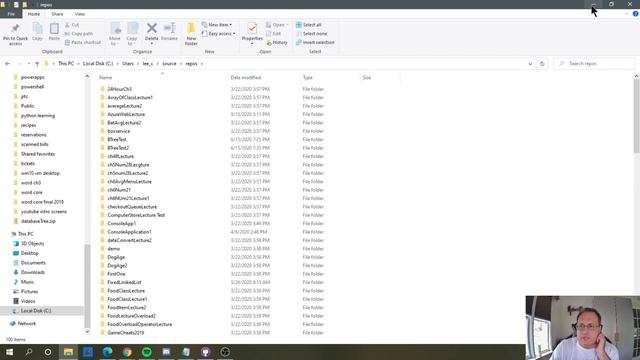This screenshot has width=640, height=360.
Task: Click Paste shortcut in ribbon
Action: click(83, 42)
